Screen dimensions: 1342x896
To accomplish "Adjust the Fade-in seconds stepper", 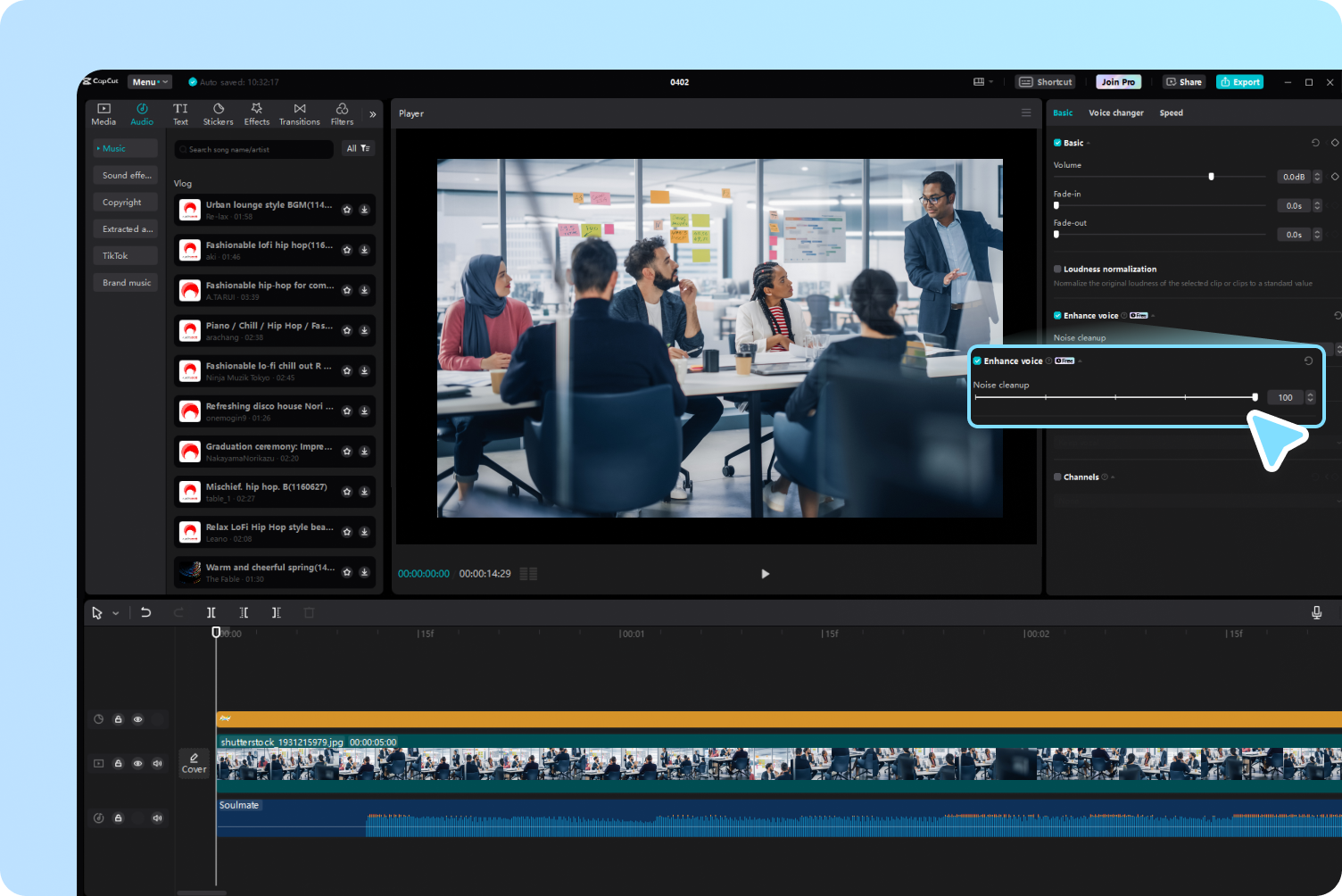I will (x=1317, y=206).
